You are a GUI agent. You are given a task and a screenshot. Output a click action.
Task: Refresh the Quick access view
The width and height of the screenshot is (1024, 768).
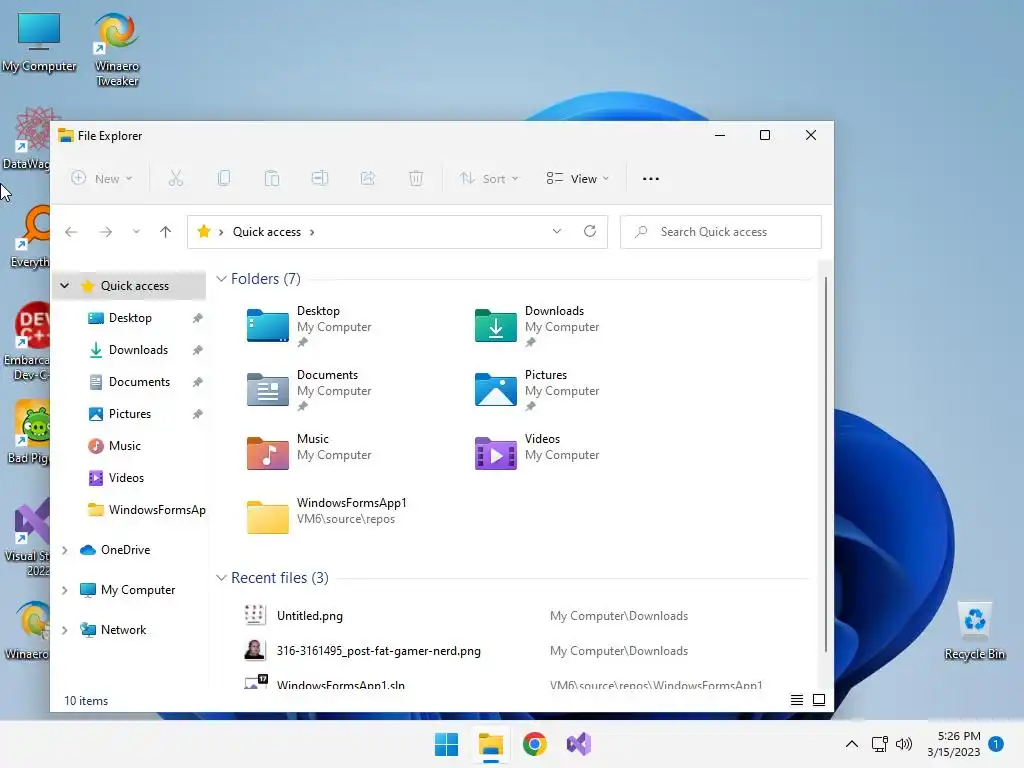tap(590, 231)
